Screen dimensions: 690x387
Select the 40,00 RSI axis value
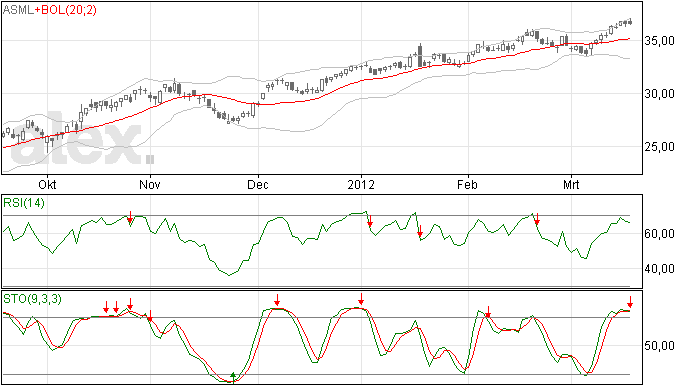(659, 269)
